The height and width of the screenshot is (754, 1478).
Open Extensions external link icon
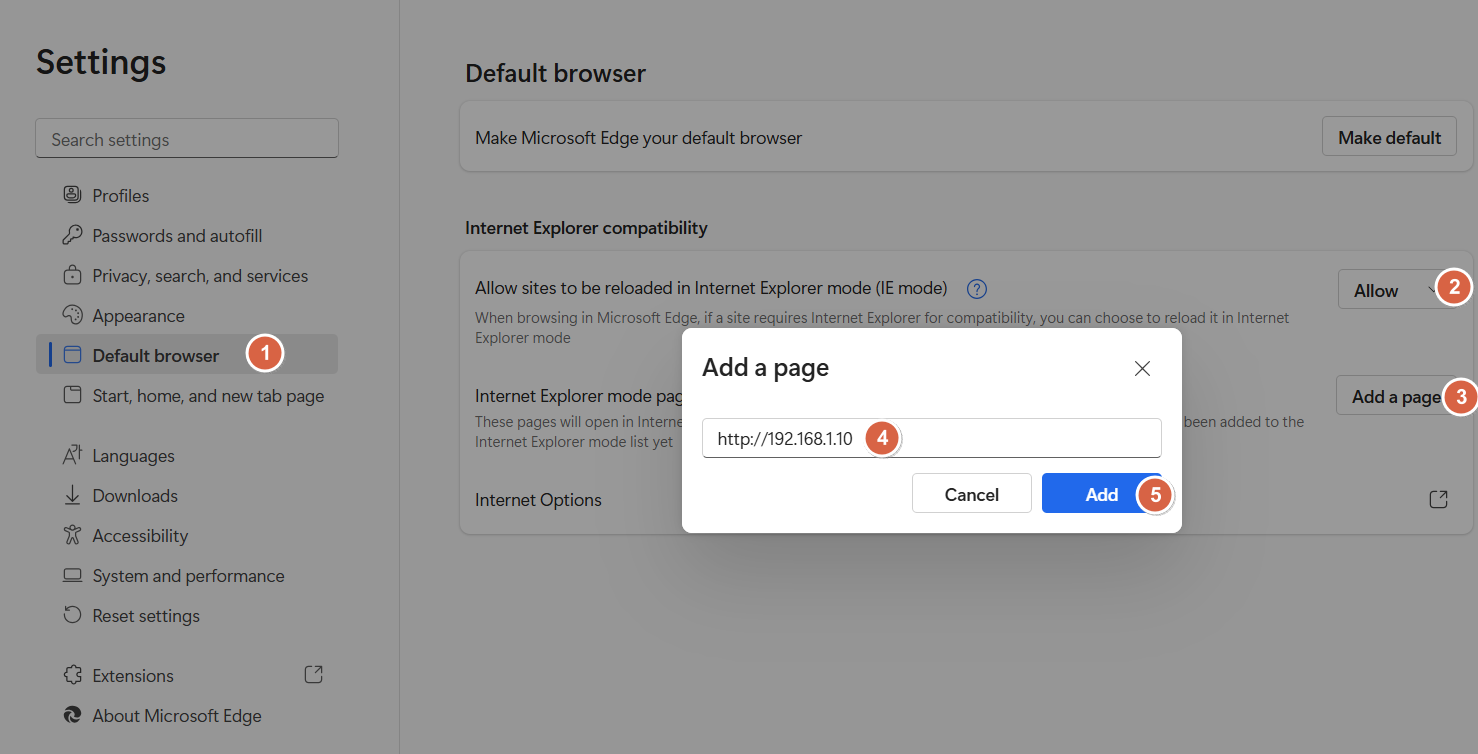tap(313, 675)
